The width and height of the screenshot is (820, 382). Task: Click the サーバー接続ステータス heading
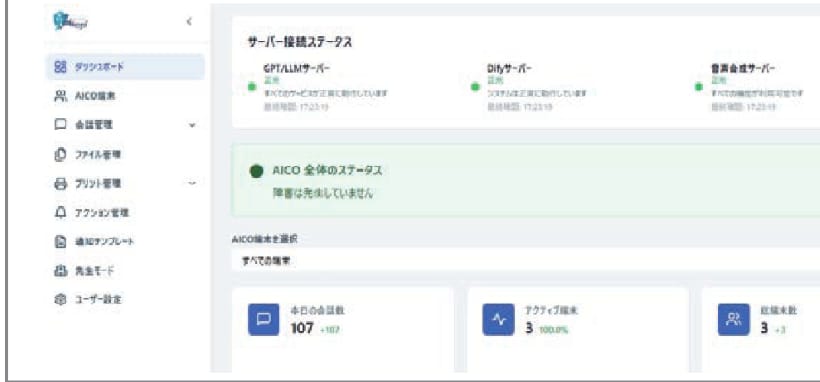(x=299, y=43)
